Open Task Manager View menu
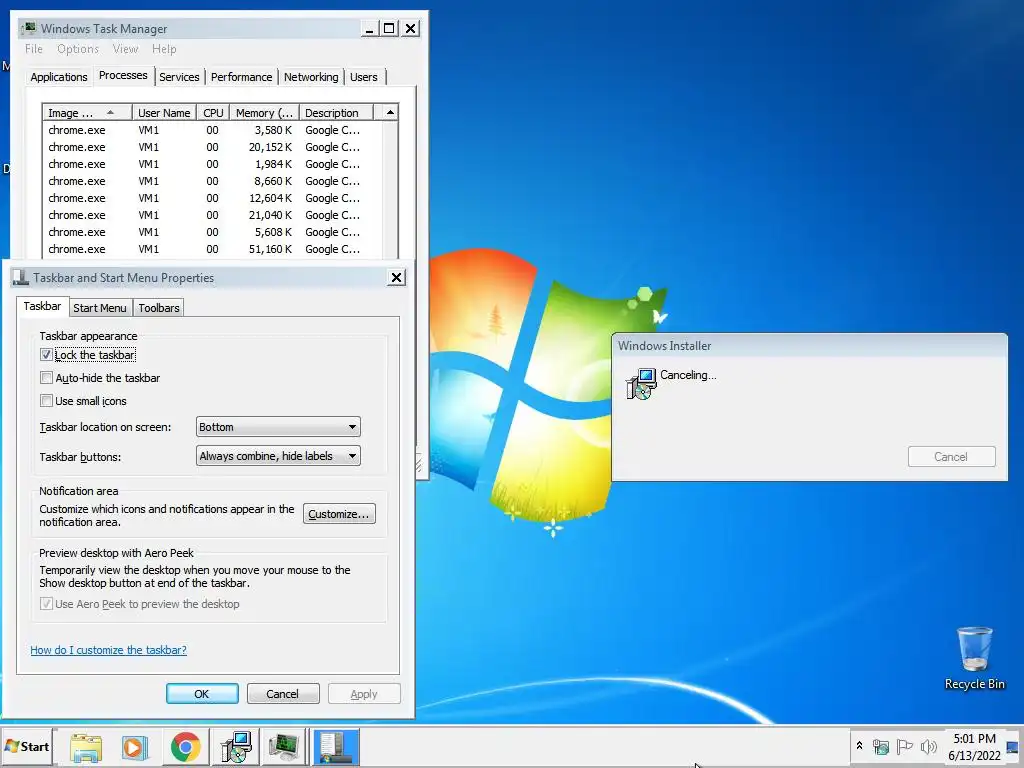The height and width of the screenshot is (768, 1024). (125, 49)
